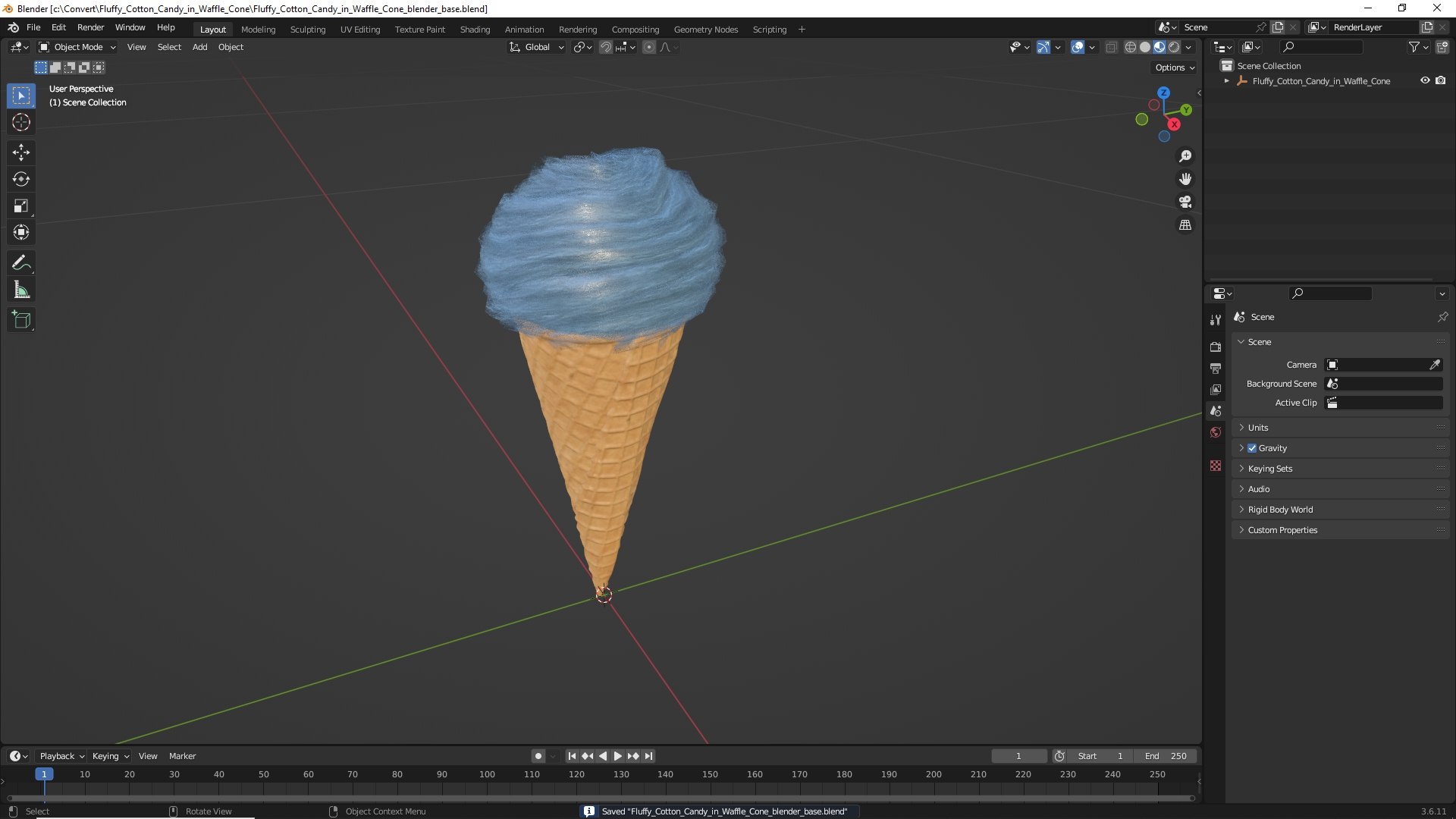This screenshot has height=819, width=1456.
Task: Switch to solid viewport shading
Action: [1145, 47]
